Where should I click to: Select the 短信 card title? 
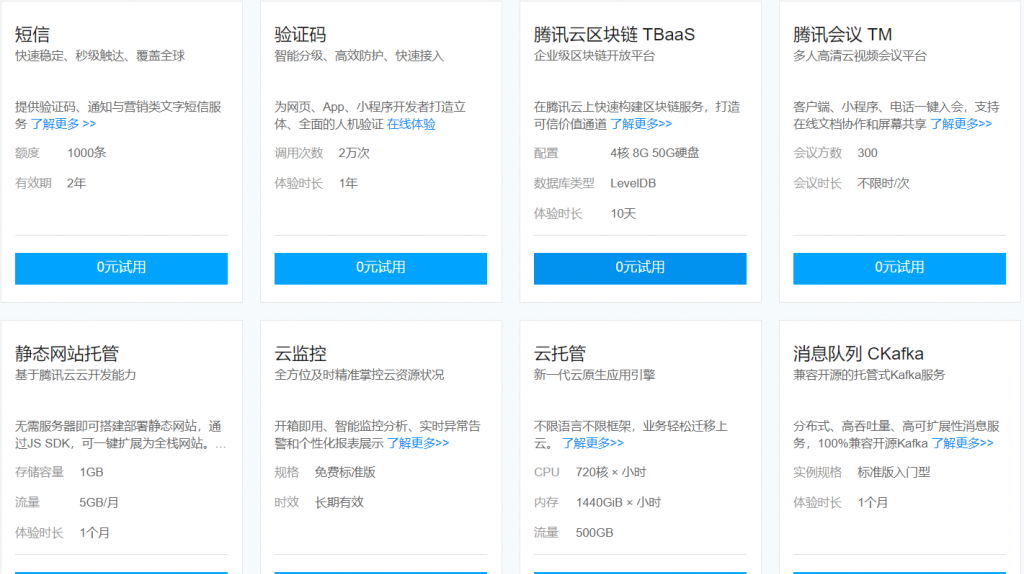(32, 35)
